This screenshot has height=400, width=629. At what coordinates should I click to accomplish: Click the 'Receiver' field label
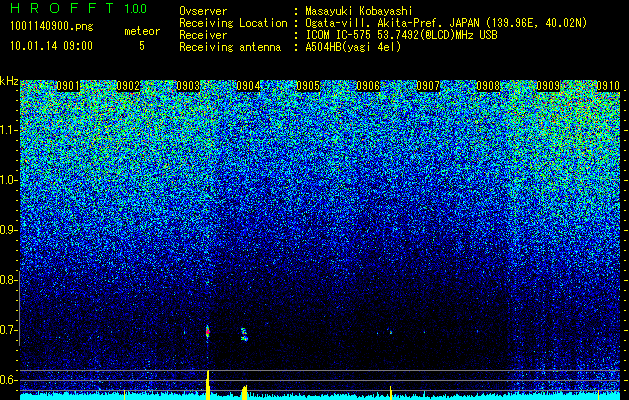point(203,35)
